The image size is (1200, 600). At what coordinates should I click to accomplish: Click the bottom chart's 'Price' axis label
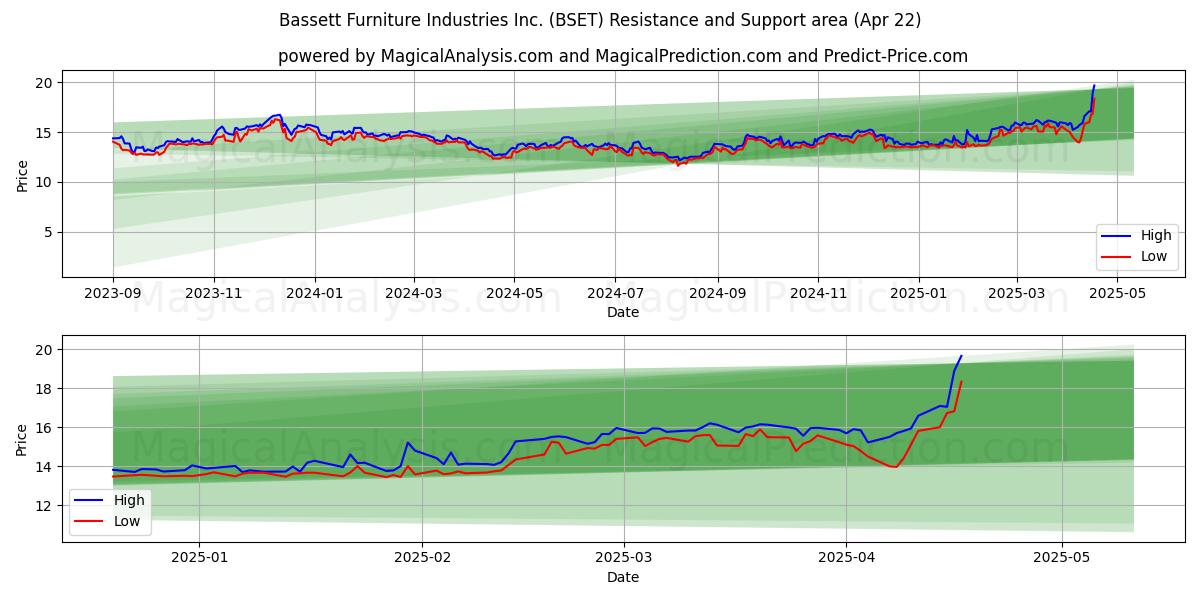(x=22, y=438)
